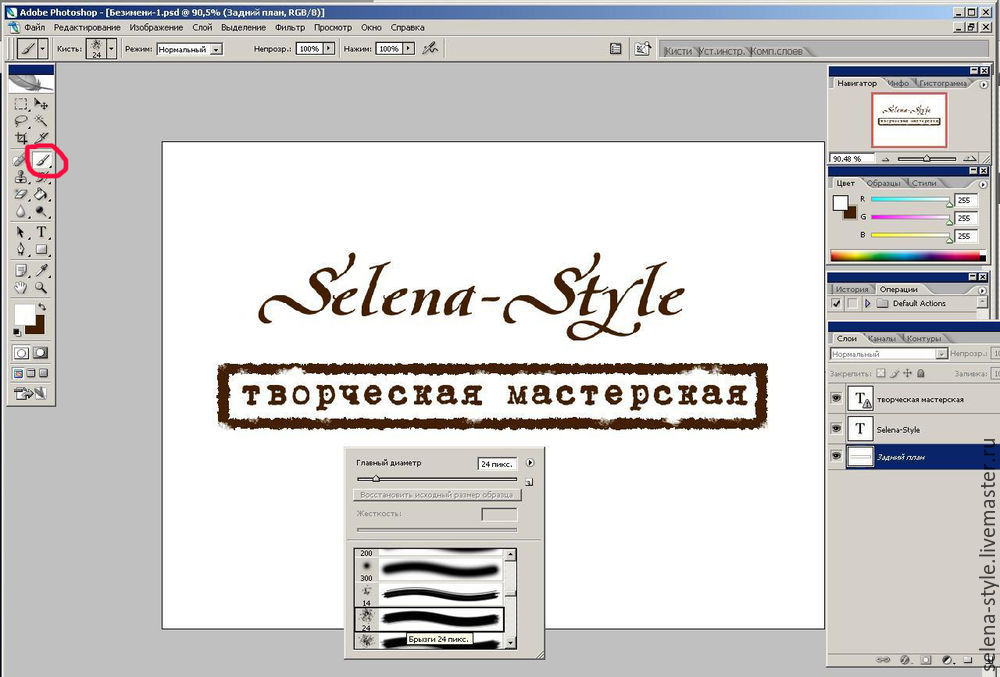This screenshot has width=1000, height=677.
Task: Select the Zoom magnifier tool
Action: (x=42, y=288)
